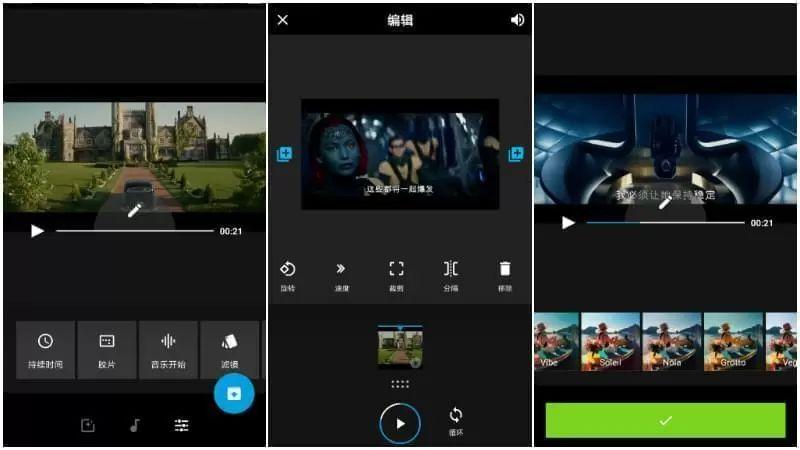
Task: Add clip before using left plus icon
Action: [x=284, y=154]
